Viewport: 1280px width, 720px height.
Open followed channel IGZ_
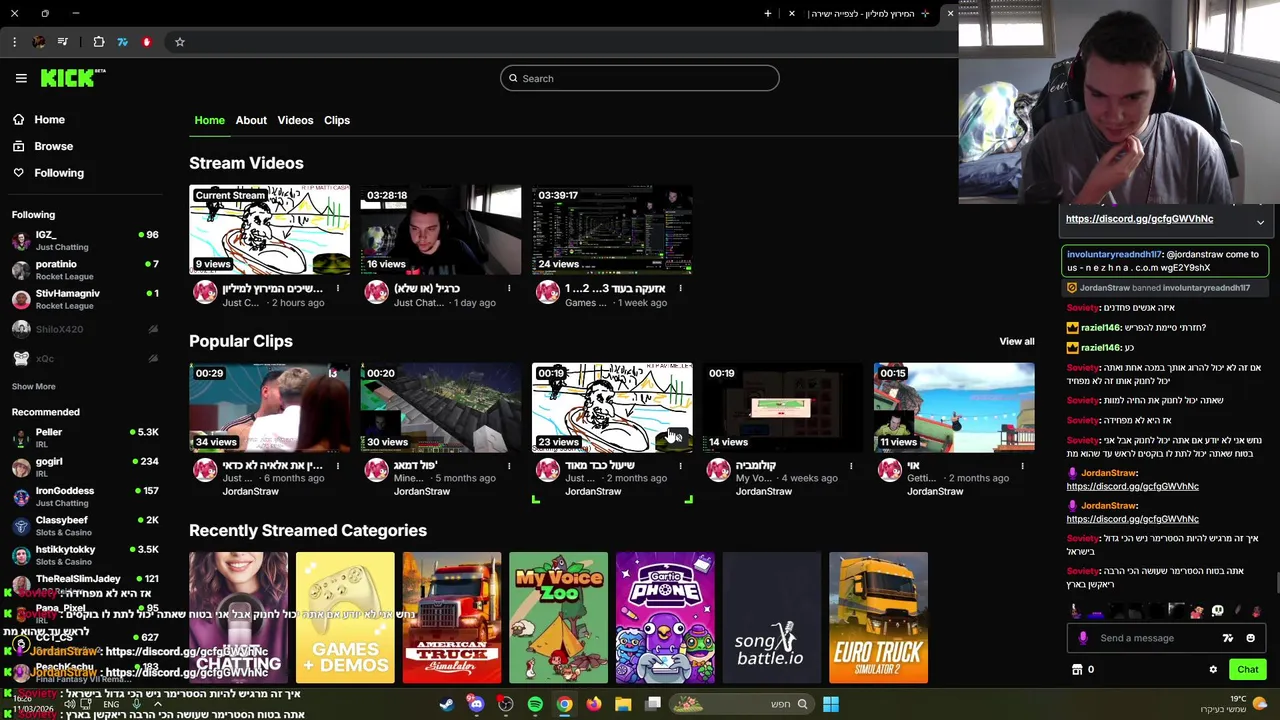click(x=85, y=240)
